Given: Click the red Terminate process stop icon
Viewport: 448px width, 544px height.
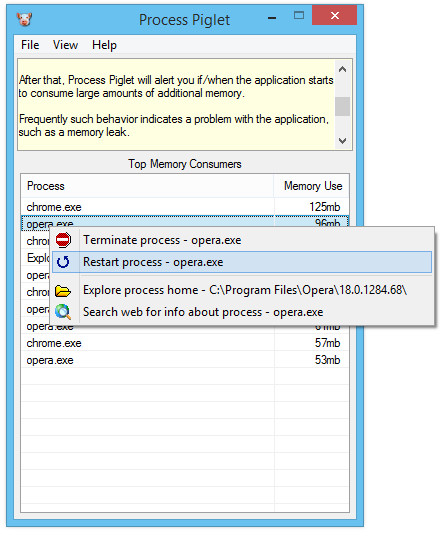Looking at the screenshot, I should pos(63,240).
